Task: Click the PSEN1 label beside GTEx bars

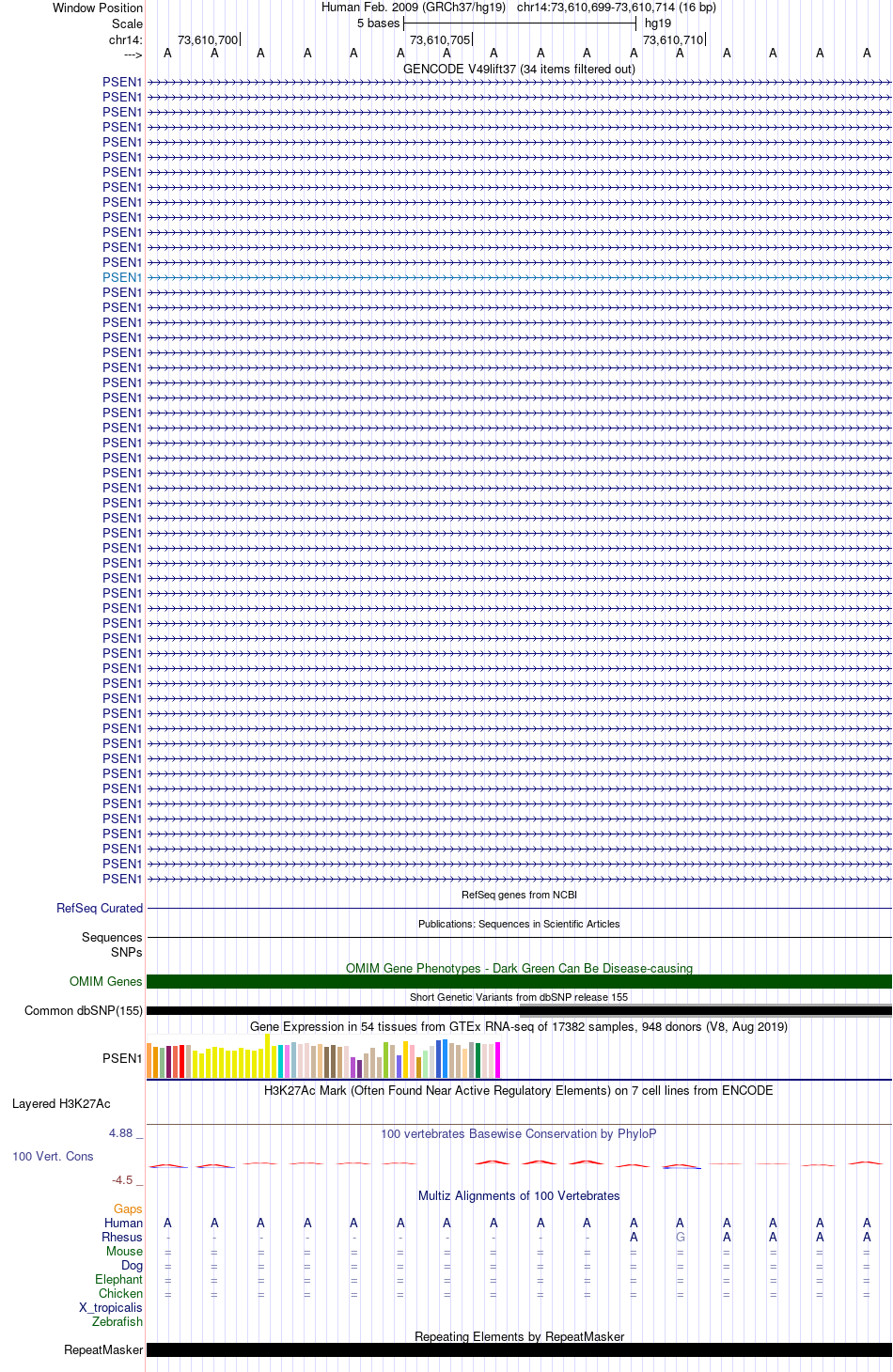Action: (122, 1058)
